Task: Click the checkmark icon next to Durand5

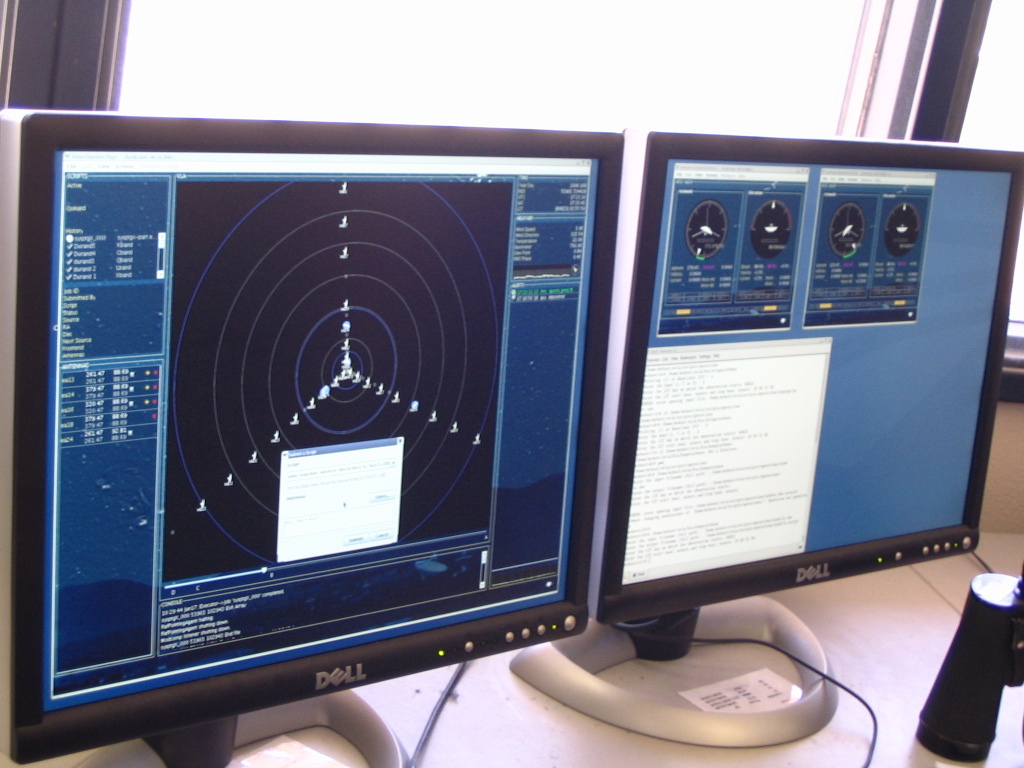Action: [x=70, y=246]
